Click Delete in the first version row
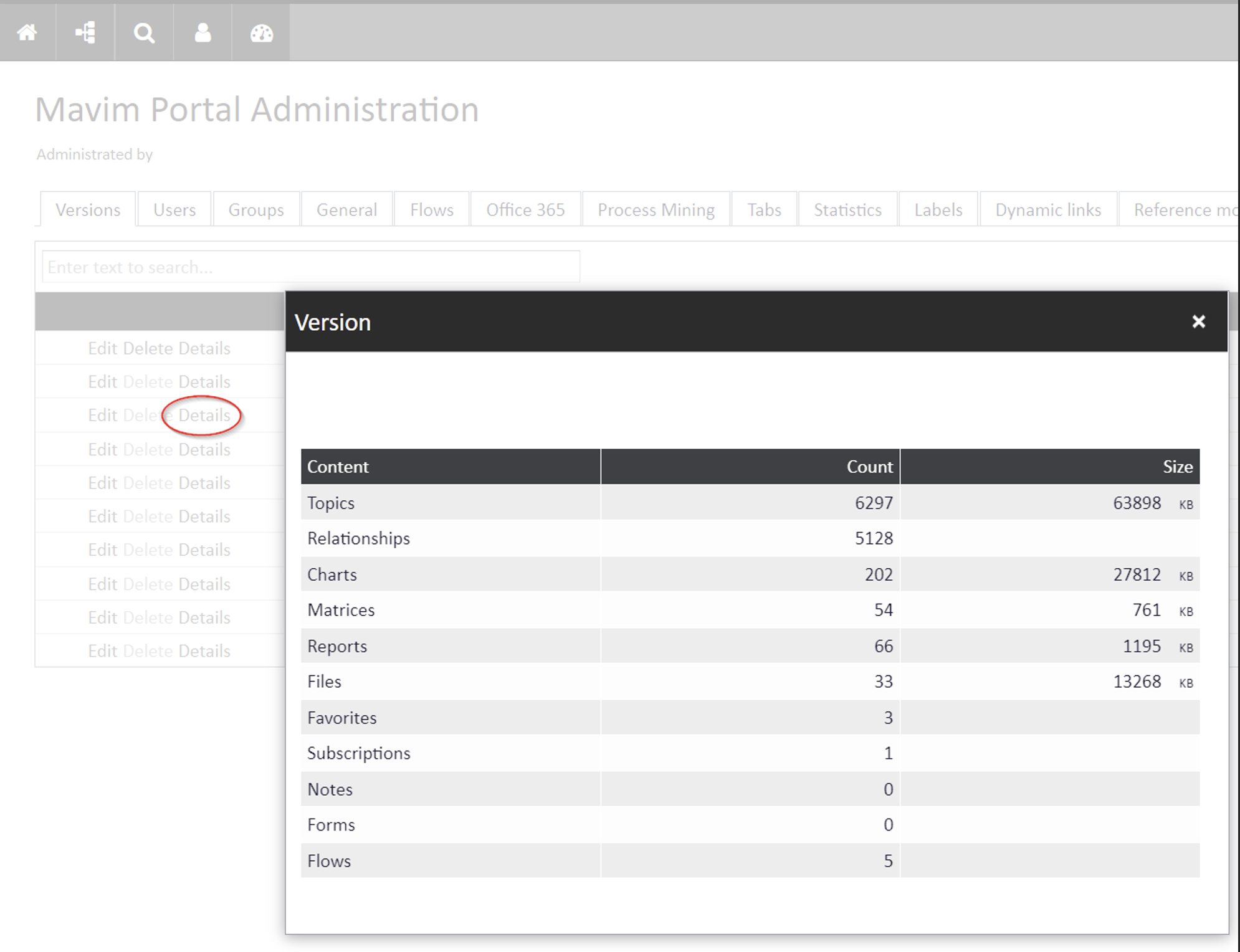This screenshot has height=952, width=1240. click(148, 348)
